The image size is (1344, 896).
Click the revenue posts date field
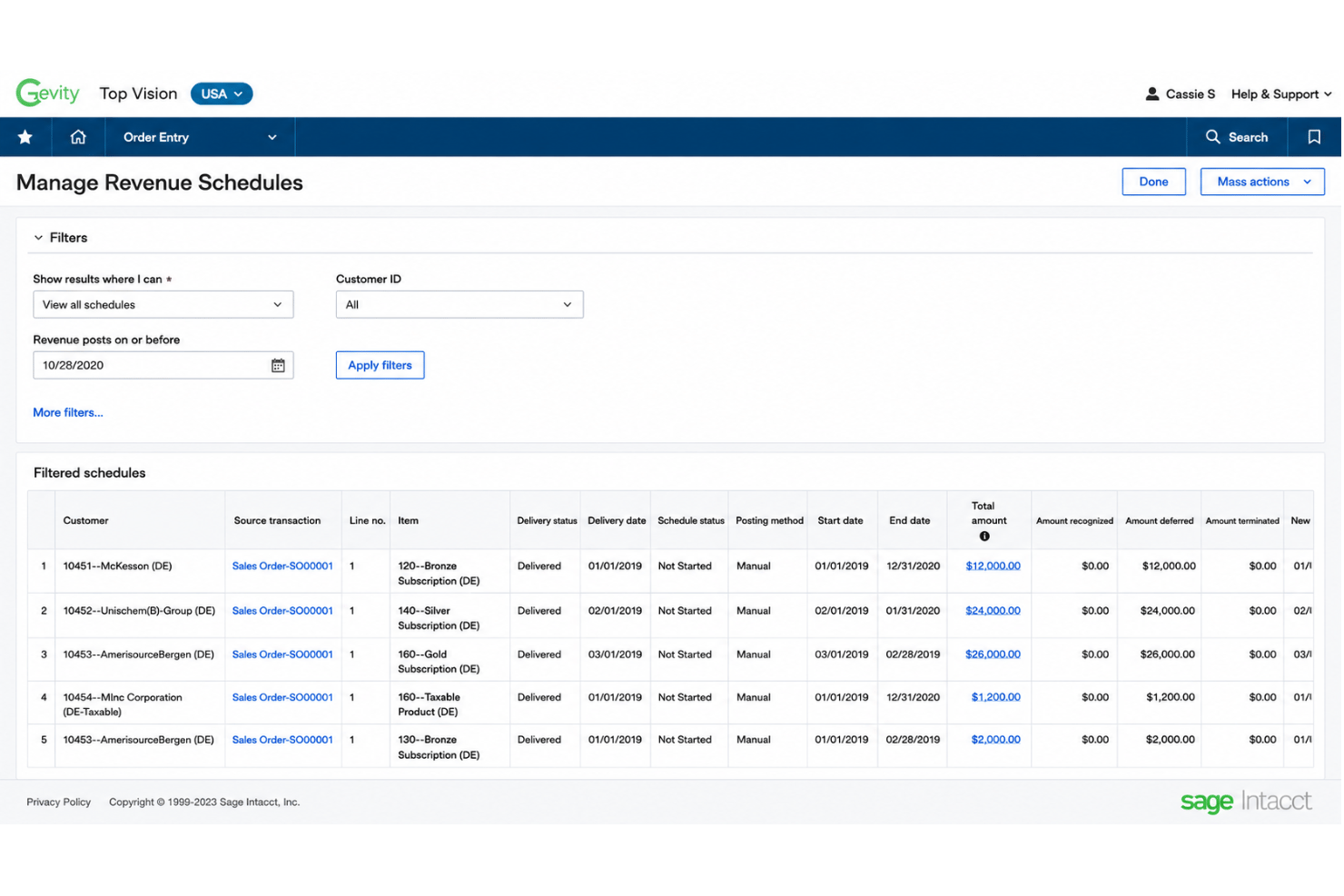pos(163,366)
